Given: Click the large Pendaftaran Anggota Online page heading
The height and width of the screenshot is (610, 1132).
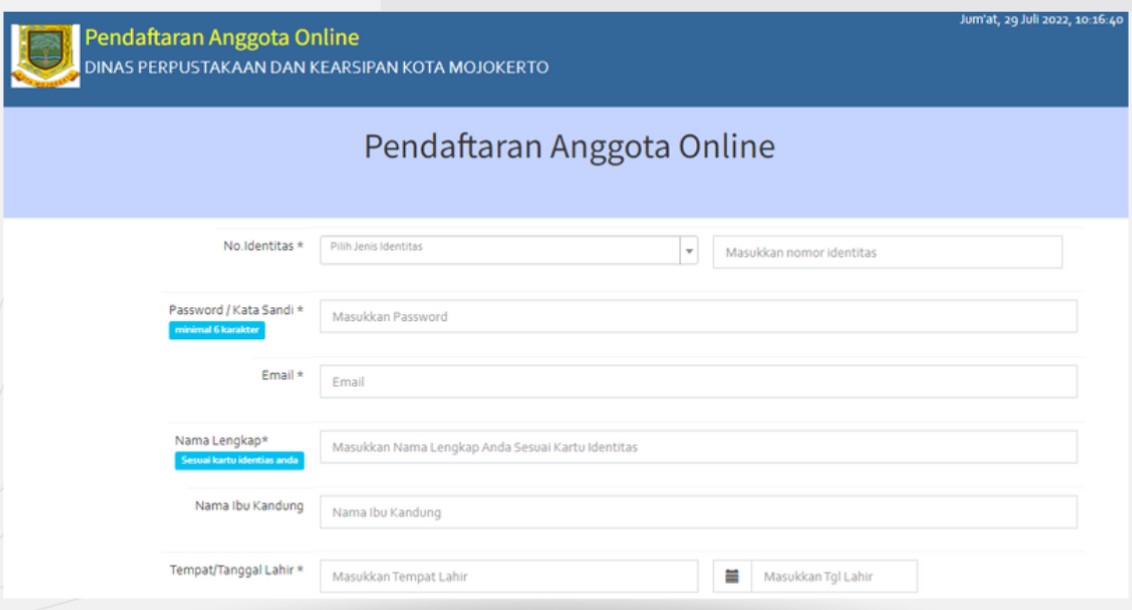Looking at the screenshot, I should pos(569,146).
